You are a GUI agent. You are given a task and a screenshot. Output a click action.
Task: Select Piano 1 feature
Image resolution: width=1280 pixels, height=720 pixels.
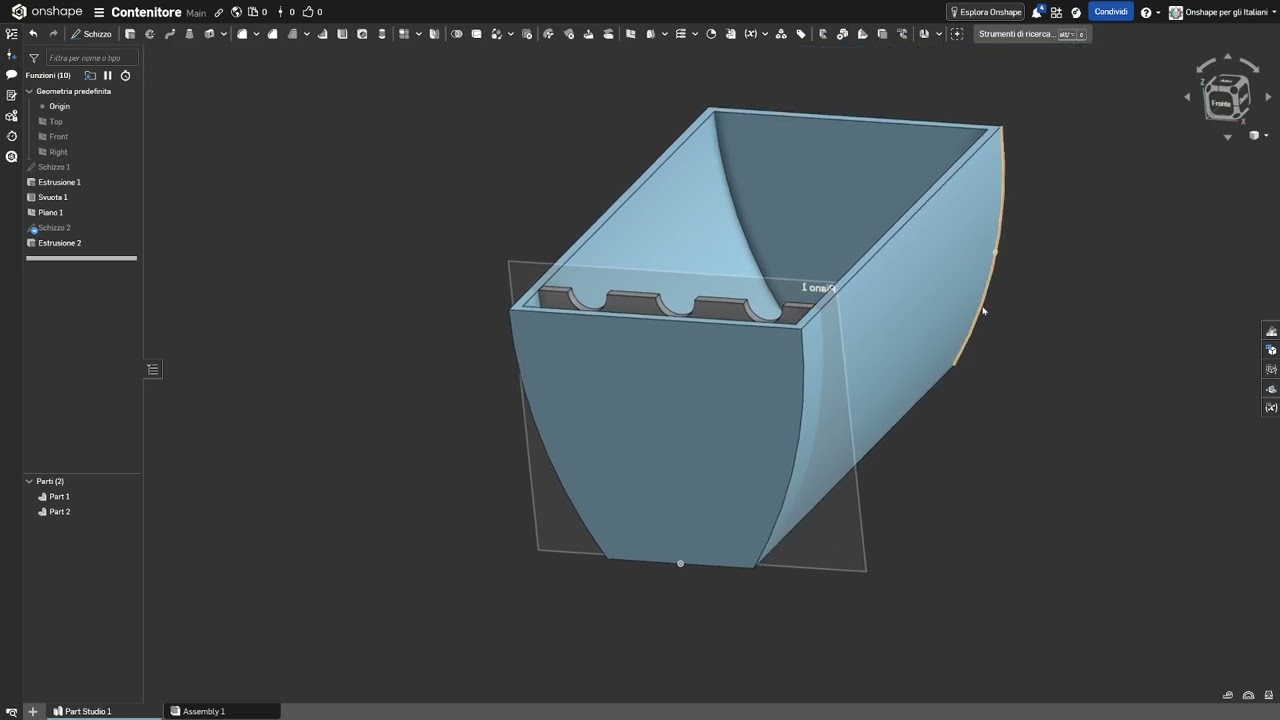click(50, 212)
